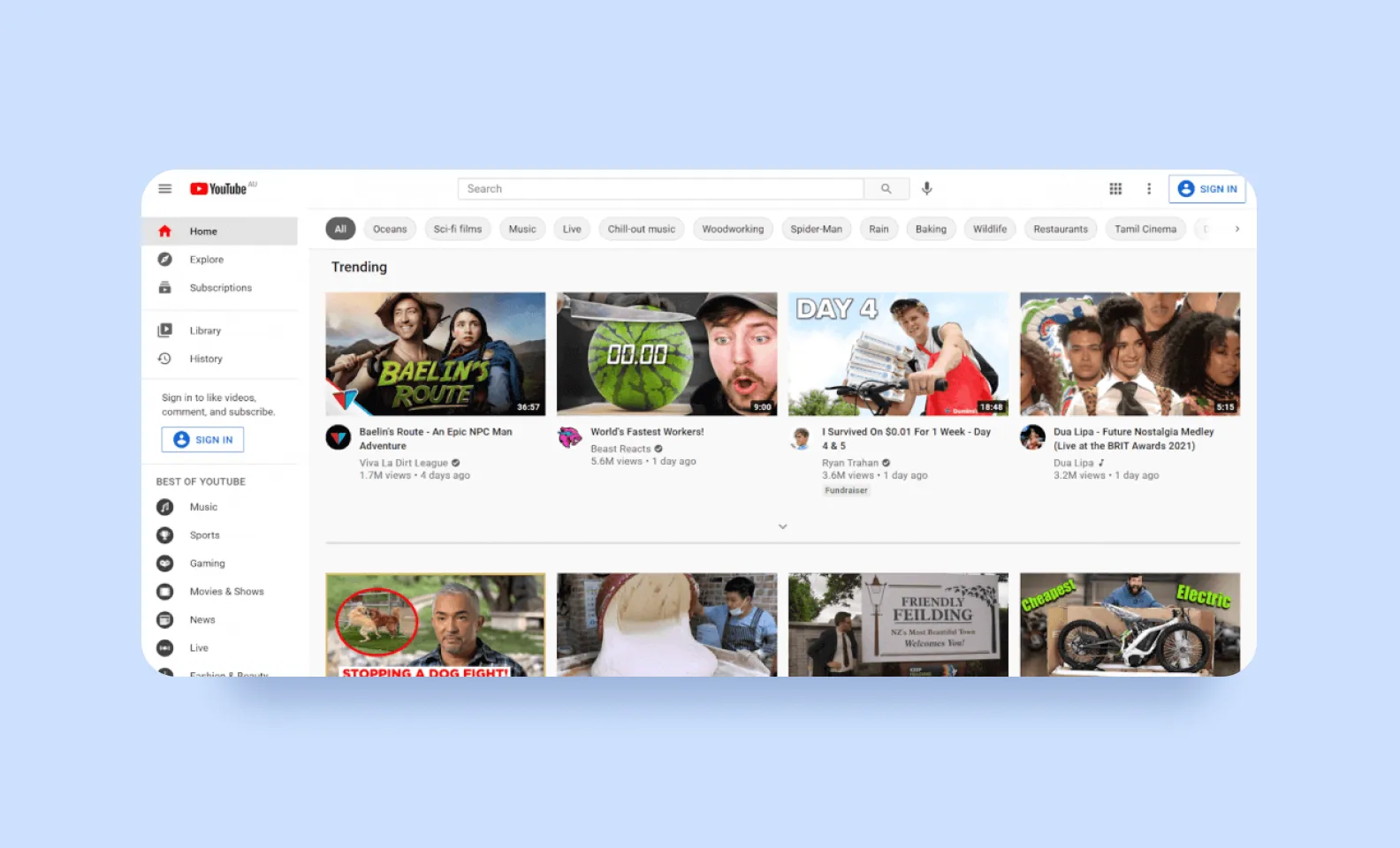Open title 'World's Fastest Workers!'
This screenshot has height=848, width=1400.
[x=647, y=432]
